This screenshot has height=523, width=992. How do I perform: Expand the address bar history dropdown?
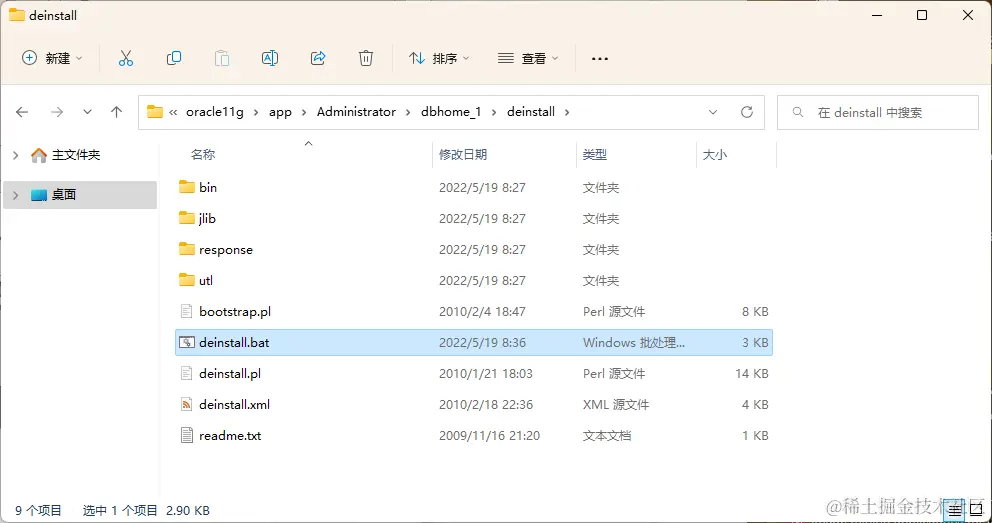(713, 112)
